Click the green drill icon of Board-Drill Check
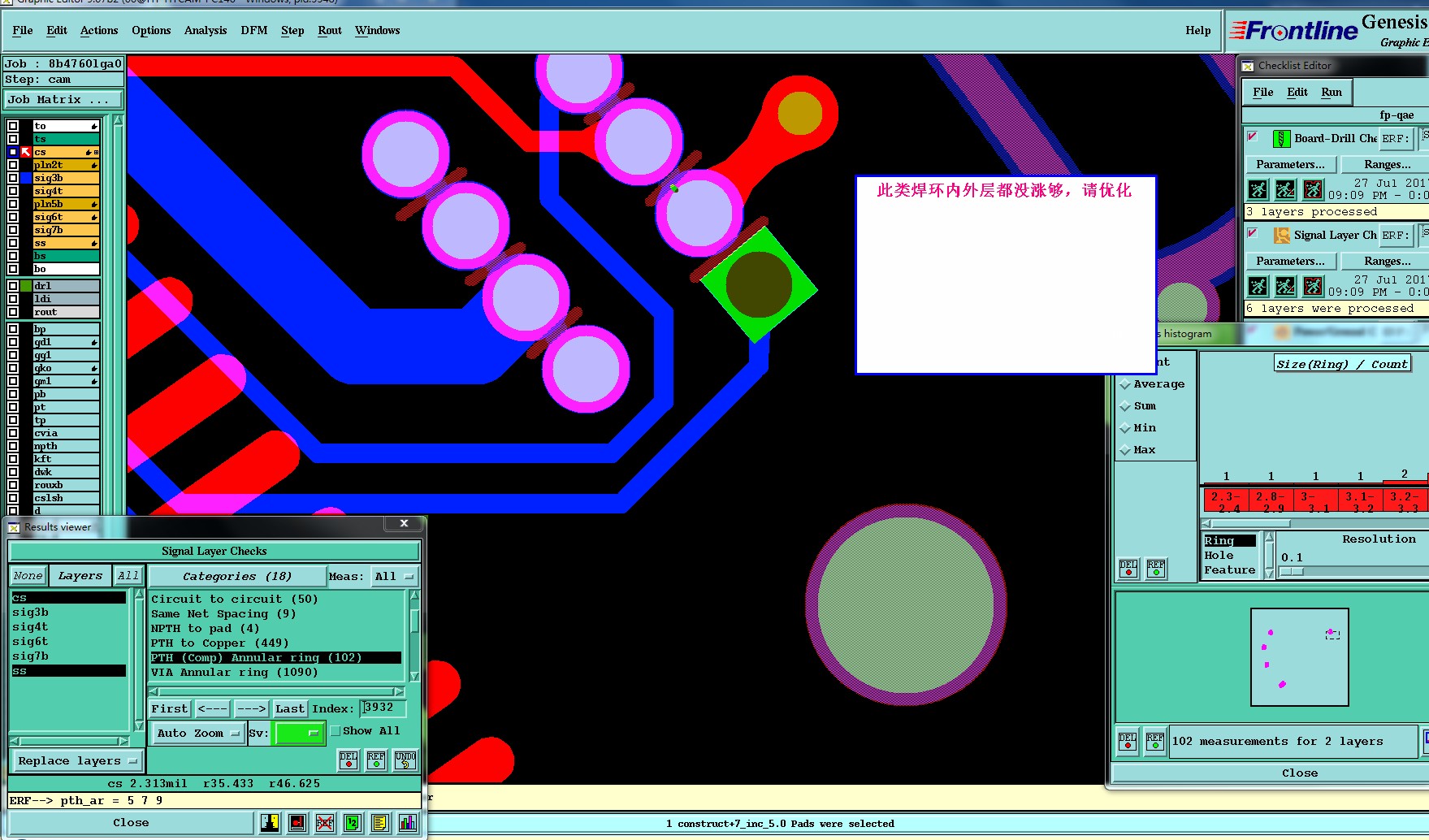The width and height of the screenshot is (1429, 840). [x=1281, y=139]
